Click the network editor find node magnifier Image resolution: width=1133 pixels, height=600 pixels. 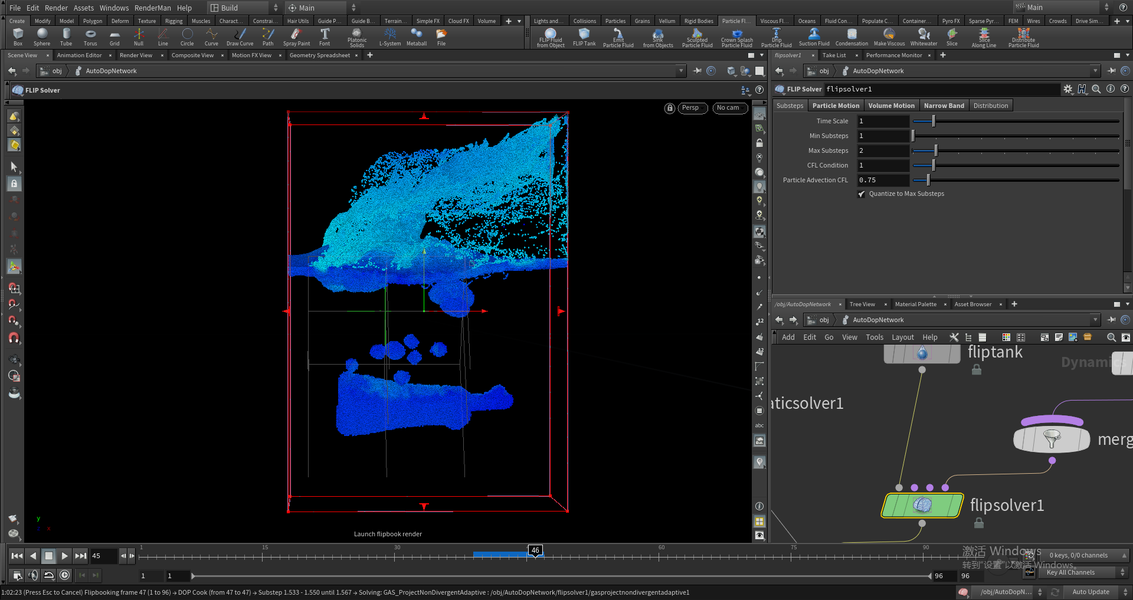[x=1111, y=337]
